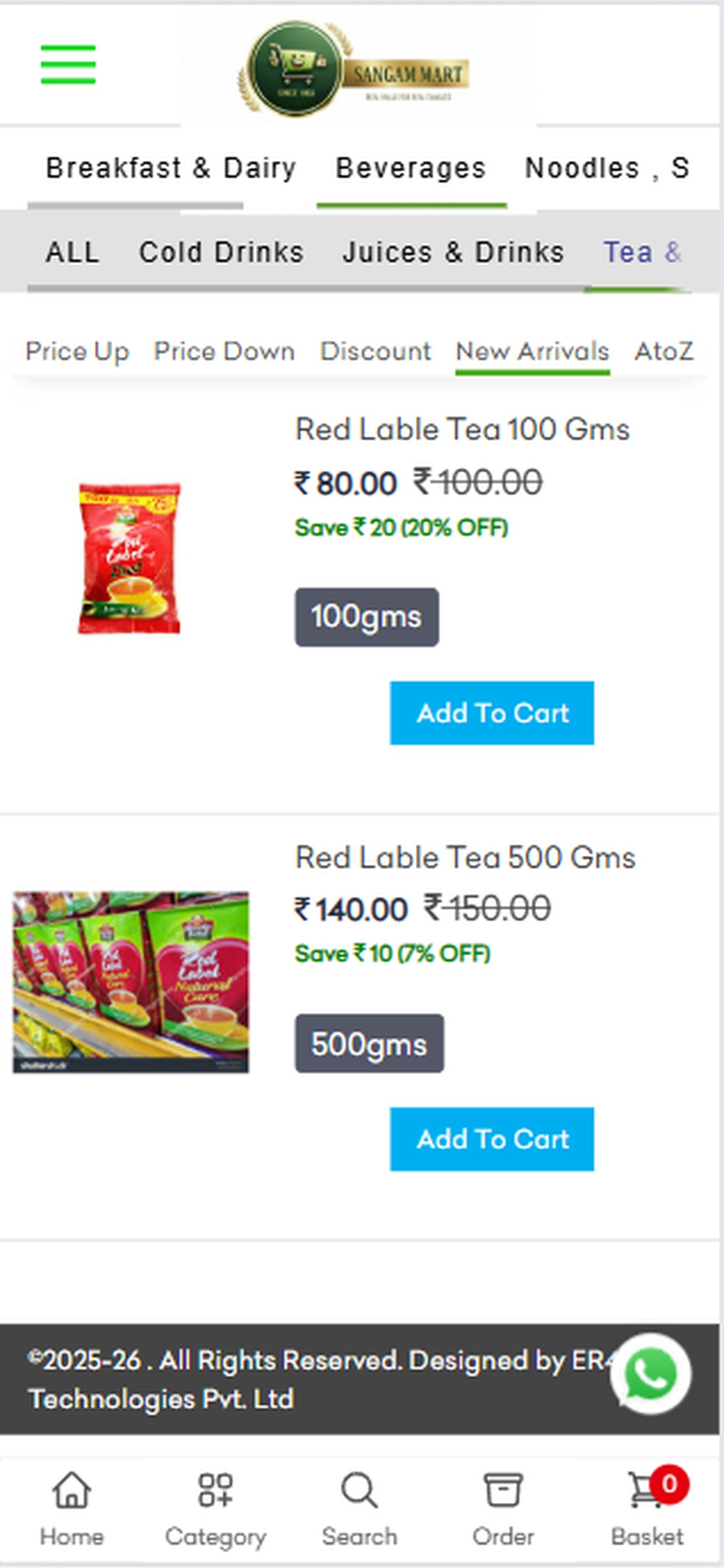
Task: Choose the Cold Drinks subcategory
Action: [222, 252]
